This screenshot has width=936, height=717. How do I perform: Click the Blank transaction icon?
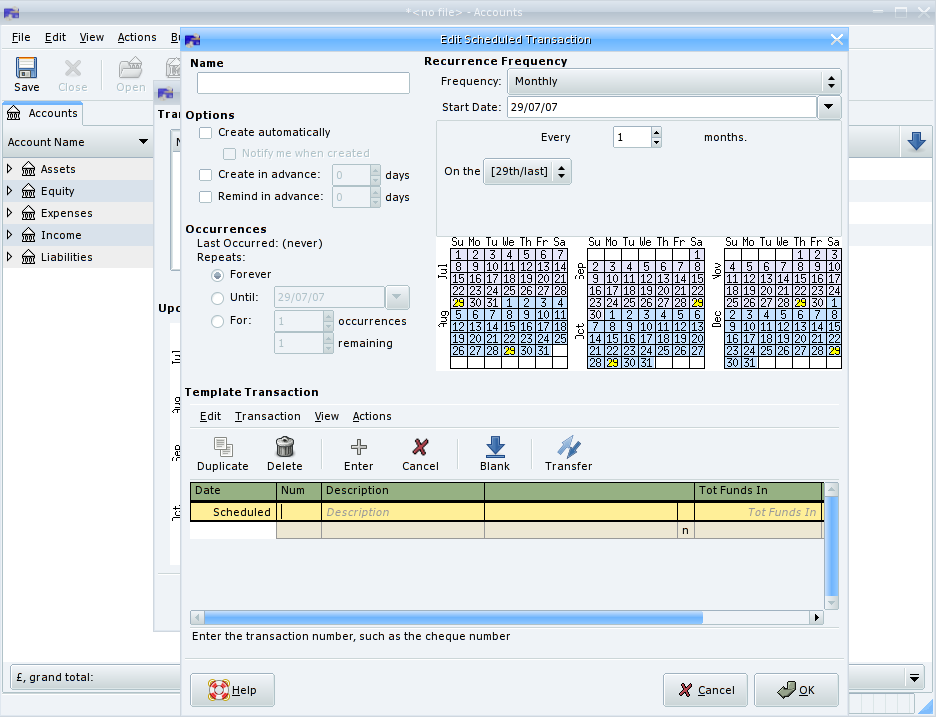click(x=494, y=454)
